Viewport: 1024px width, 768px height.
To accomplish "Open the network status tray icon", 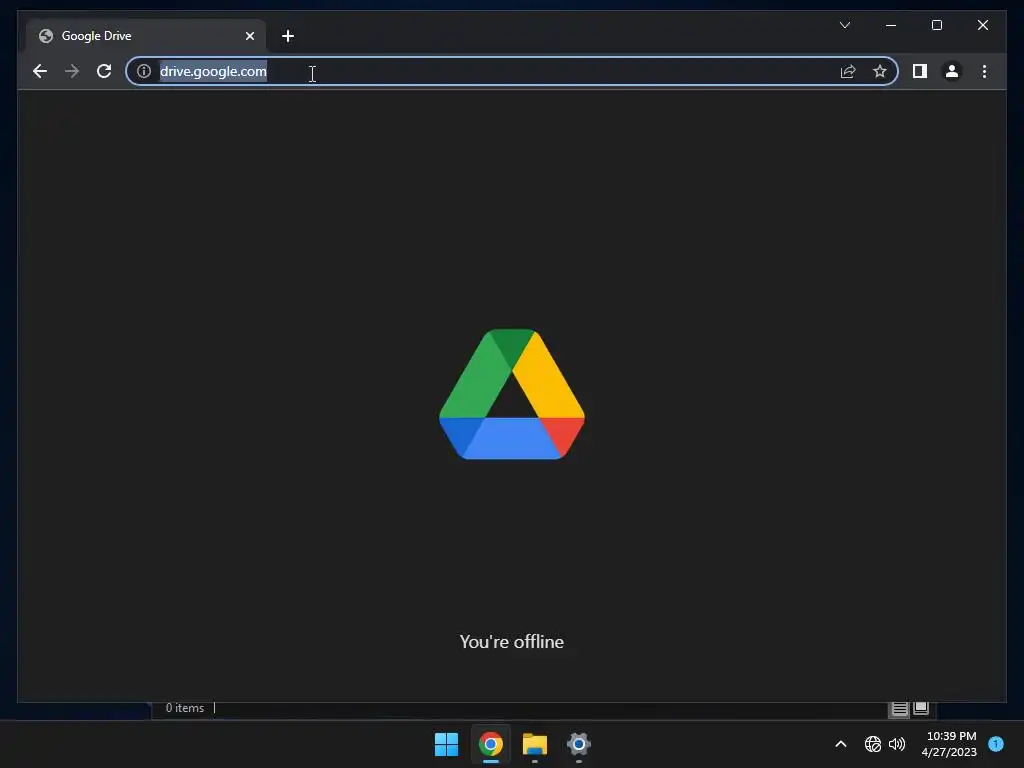I will click(872, 744).
